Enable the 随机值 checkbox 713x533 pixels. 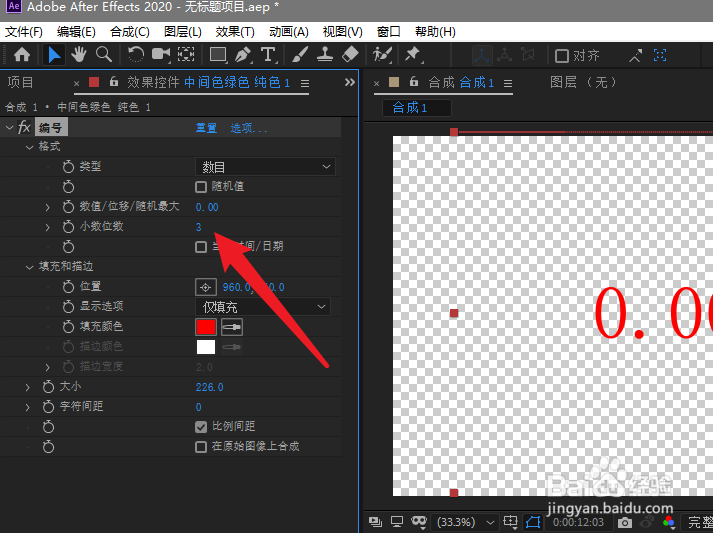(201, 187)
